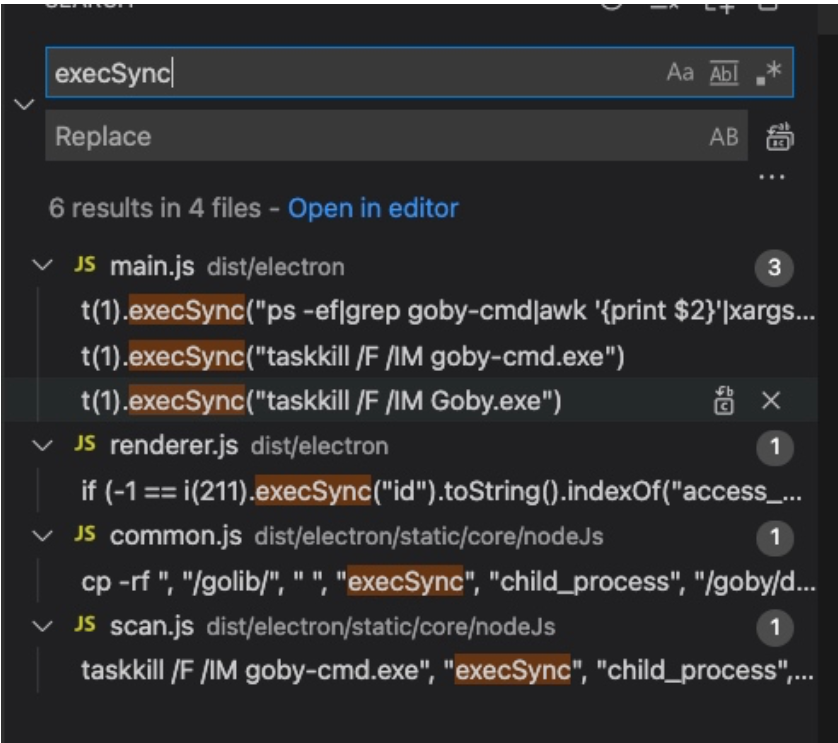Image resolution: width=838 pixels, height=743 pixels.
Task: Open results in editor link
Action: 373,208
